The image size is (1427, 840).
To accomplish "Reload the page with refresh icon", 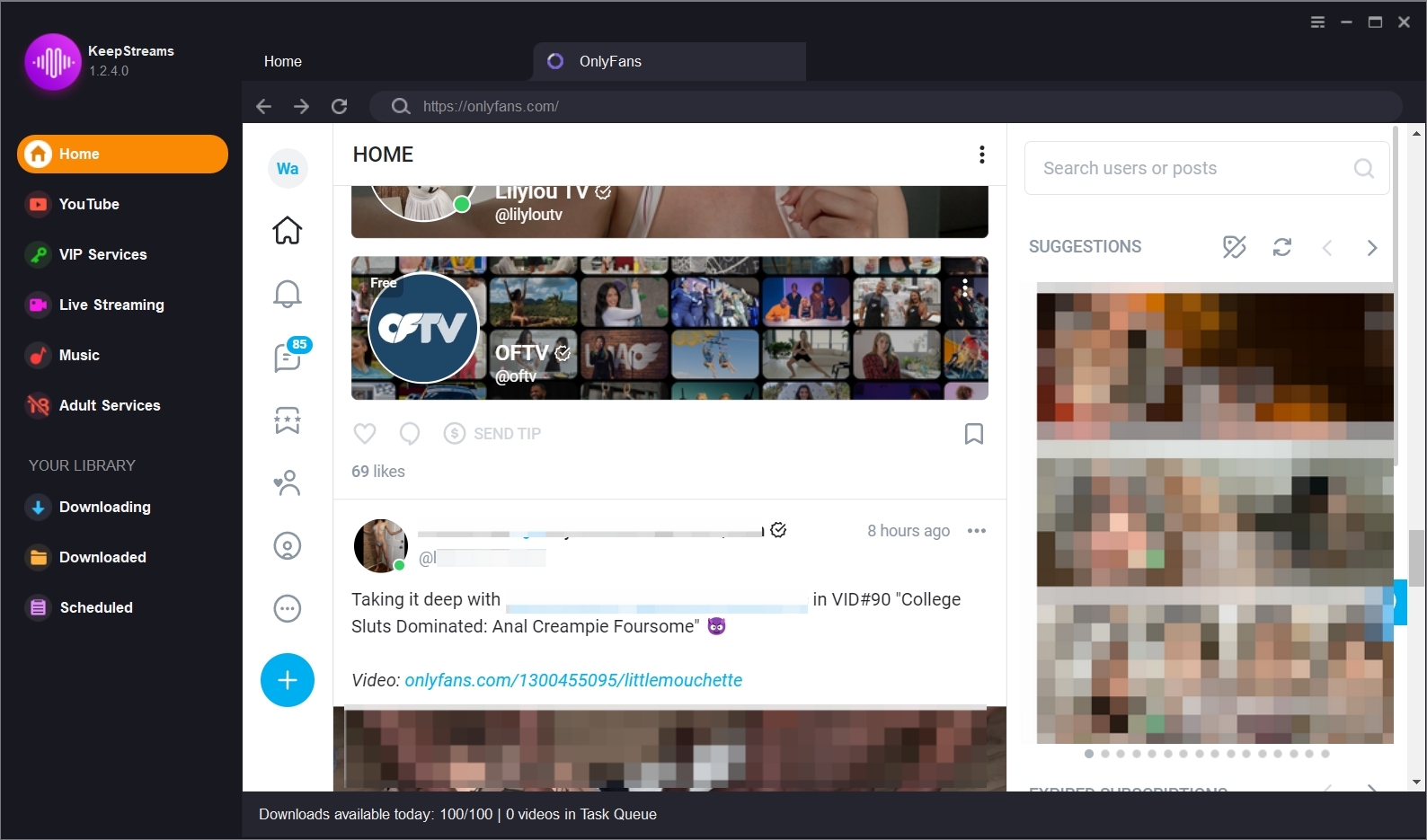I will [x=339, y=106].
